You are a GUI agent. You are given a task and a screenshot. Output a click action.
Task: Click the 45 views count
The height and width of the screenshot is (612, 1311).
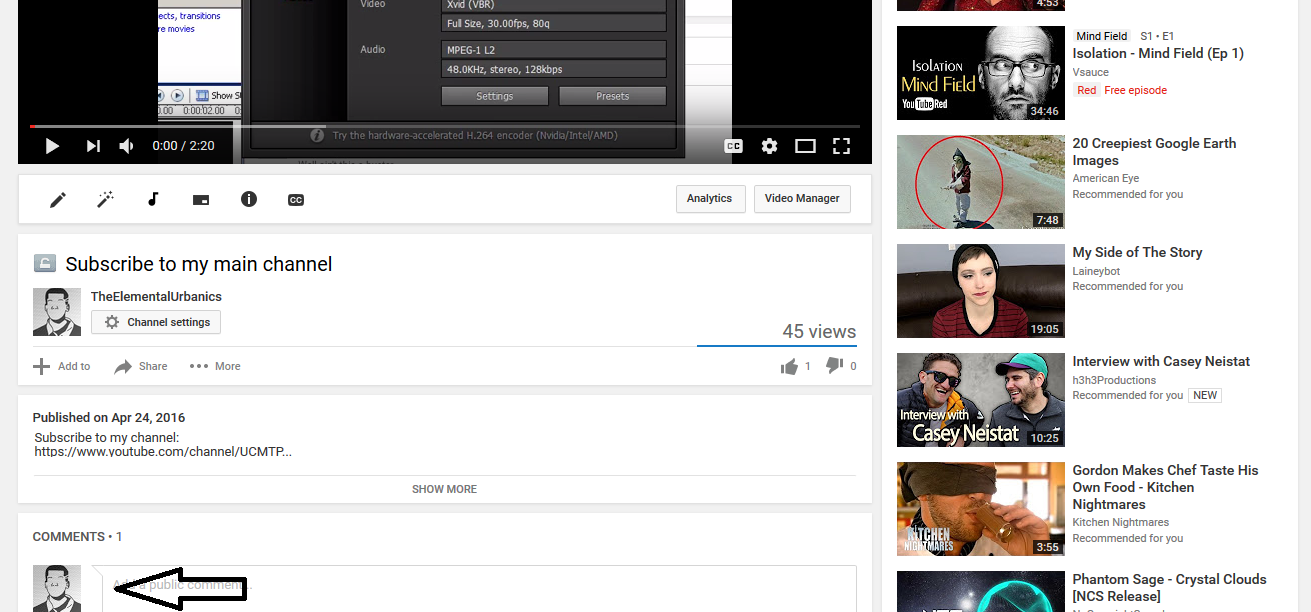point(819,331)
